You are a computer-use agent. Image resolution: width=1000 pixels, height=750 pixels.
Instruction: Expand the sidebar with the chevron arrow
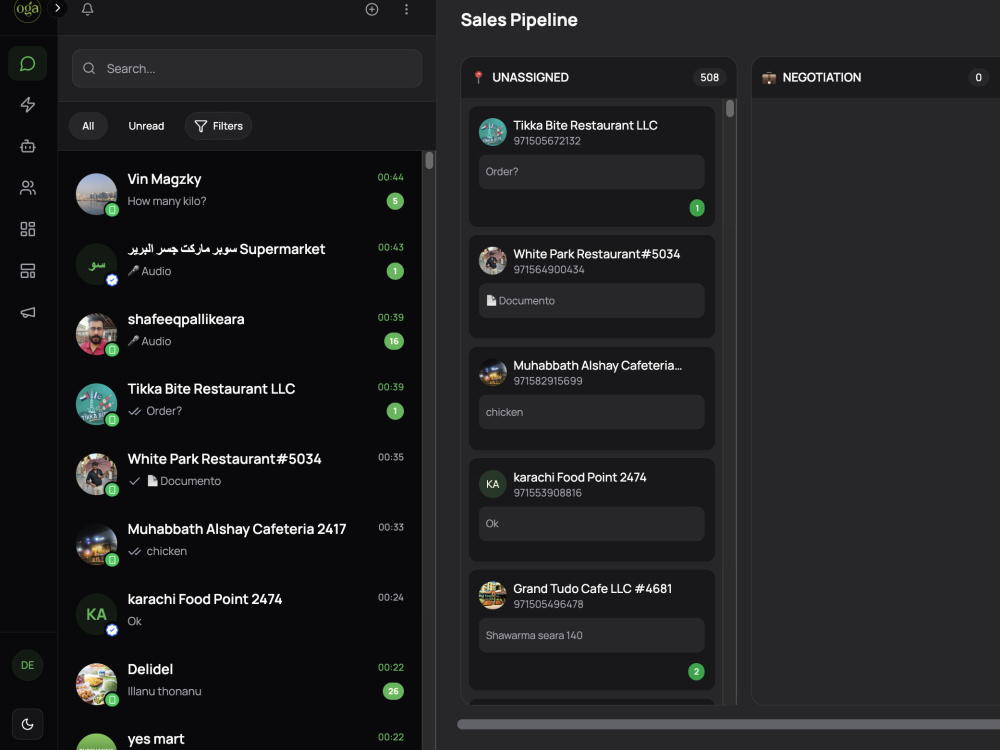(57, 8)
